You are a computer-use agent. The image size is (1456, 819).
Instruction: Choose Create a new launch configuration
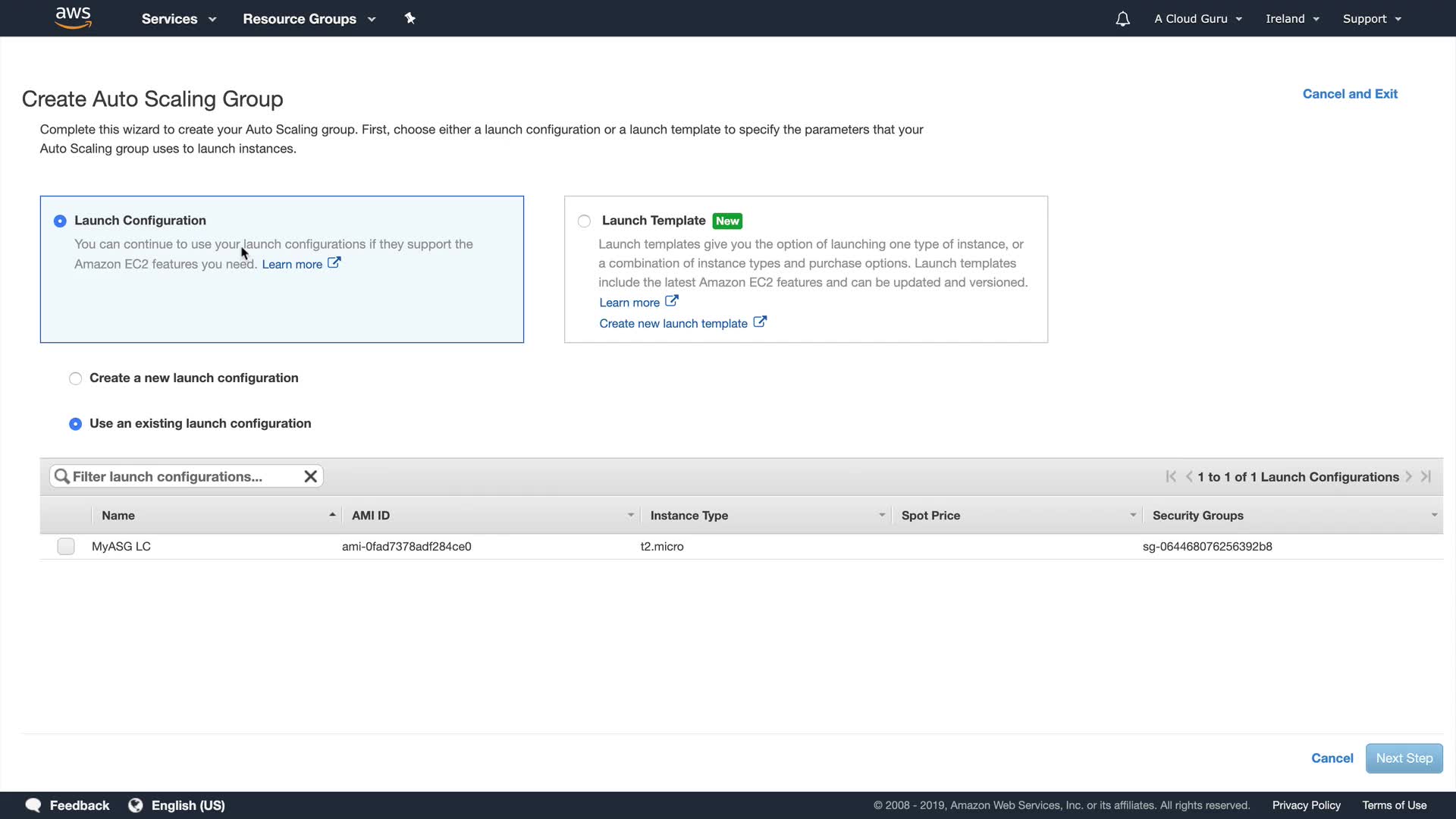[x=75, y=378]
